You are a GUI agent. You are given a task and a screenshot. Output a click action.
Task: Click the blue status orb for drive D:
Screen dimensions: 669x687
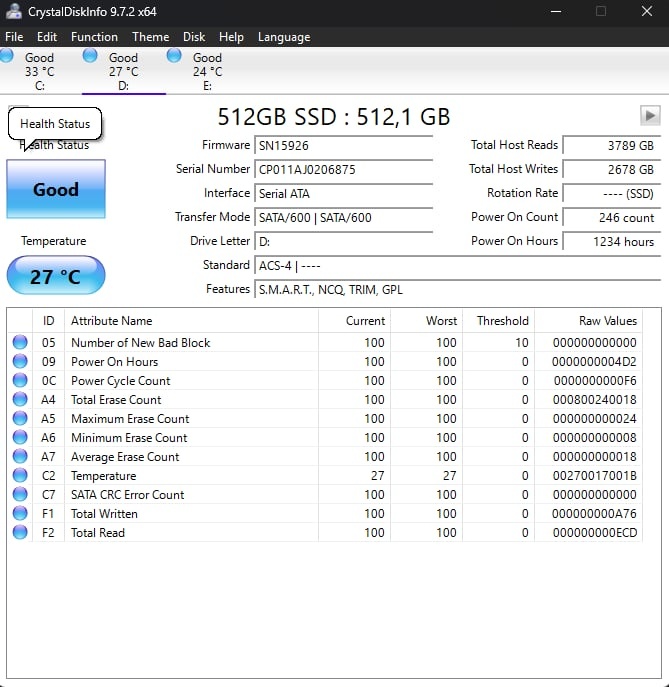90,56
